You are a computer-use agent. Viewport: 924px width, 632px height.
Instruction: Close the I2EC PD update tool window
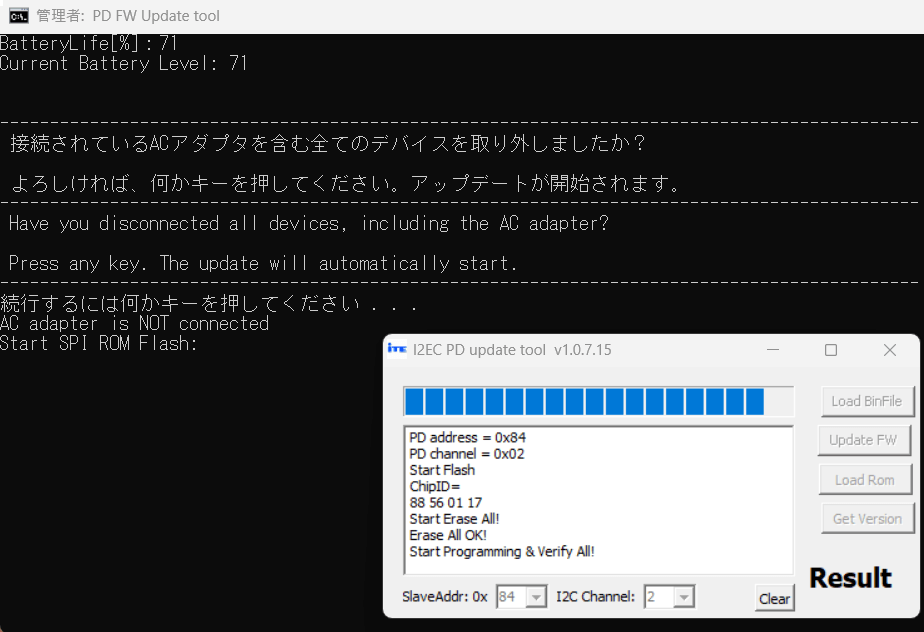tap(889, 350)
